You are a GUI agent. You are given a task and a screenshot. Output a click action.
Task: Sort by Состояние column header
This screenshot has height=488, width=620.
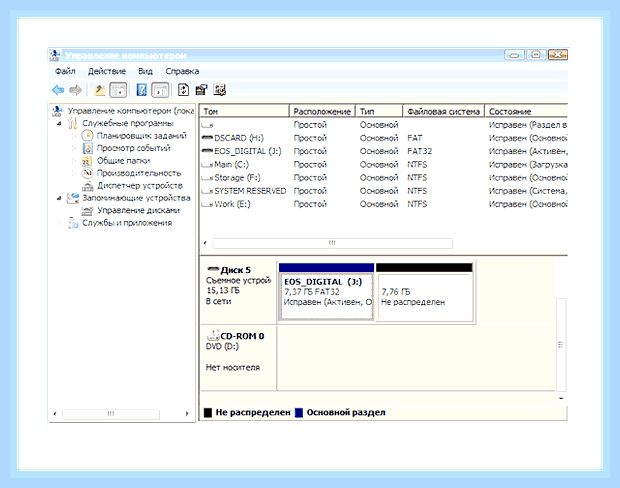click(526, 111)
